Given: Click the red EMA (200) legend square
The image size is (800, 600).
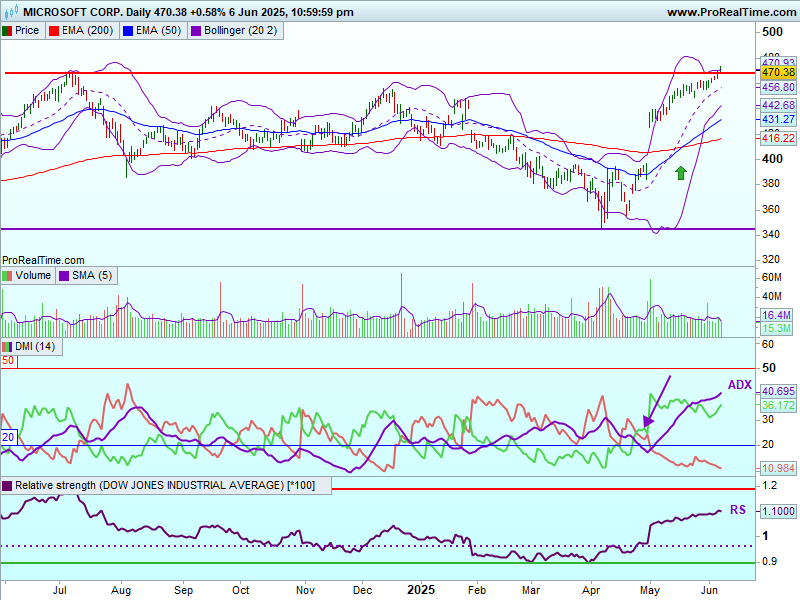Looking at the screenshot, I should (x=54, y=31).
